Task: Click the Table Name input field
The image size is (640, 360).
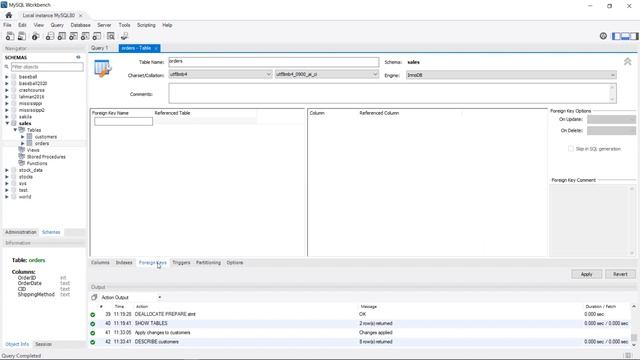Action: click(x=273, y=62)
